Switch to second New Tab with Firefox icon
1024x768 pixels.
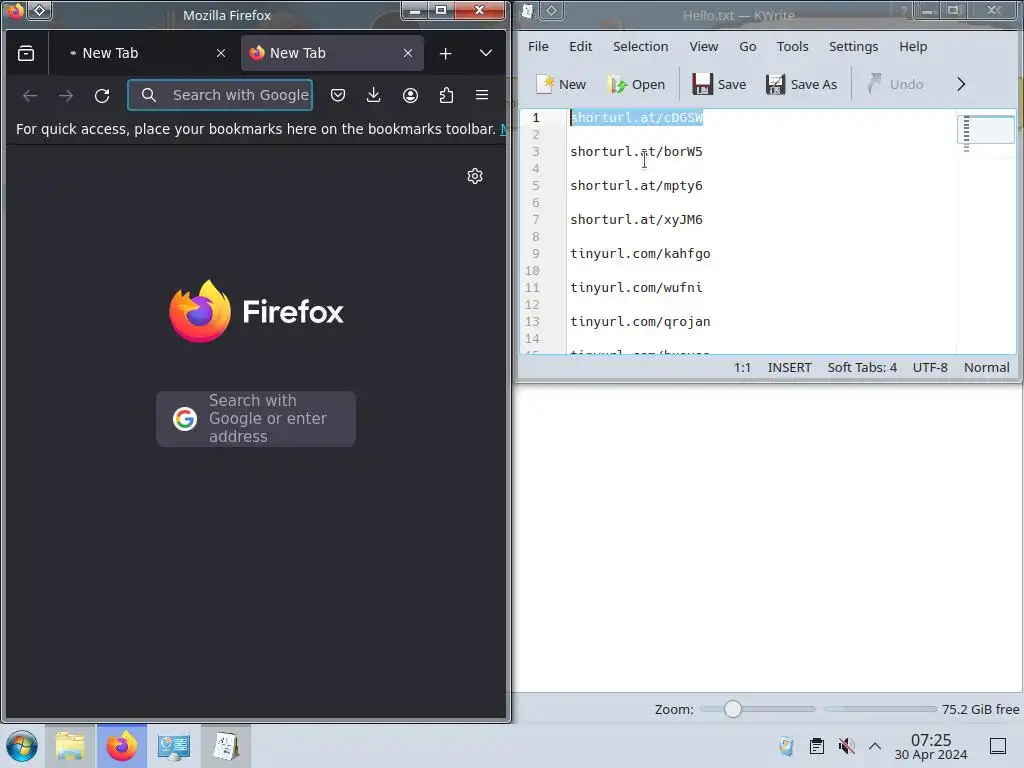[x=332, y=53]
